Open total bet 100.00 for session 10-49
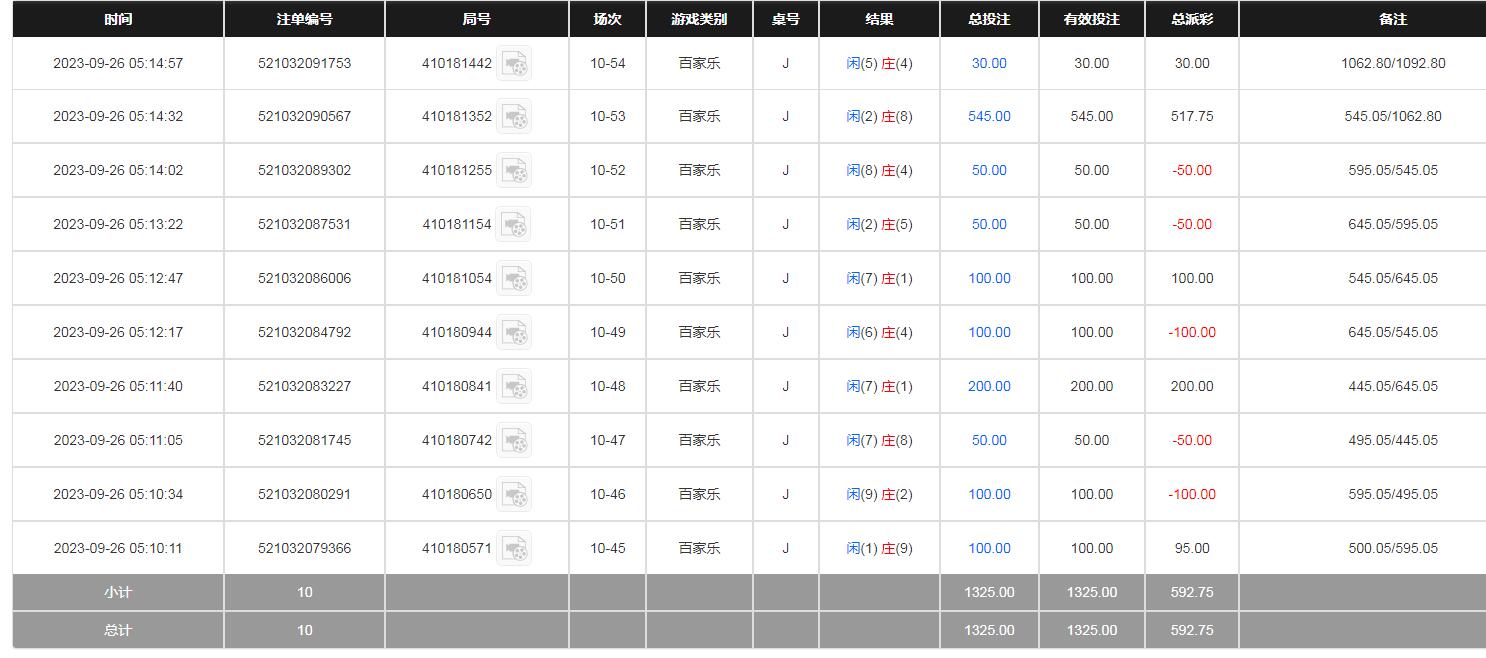The height and width of the screenshot is (658, 1486). pyautogui.click(x=989, y=332)
